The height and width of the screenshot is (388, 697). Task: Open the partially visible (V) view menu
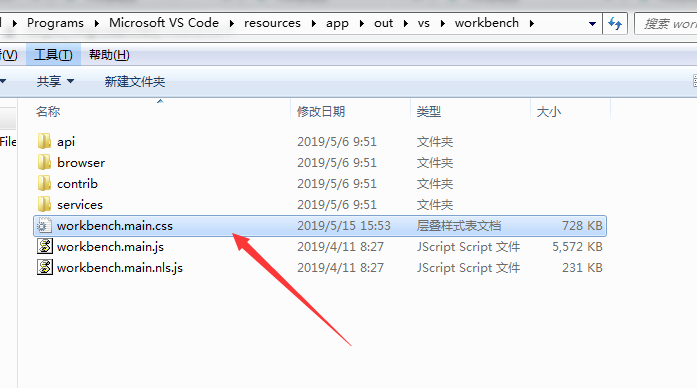8,55
